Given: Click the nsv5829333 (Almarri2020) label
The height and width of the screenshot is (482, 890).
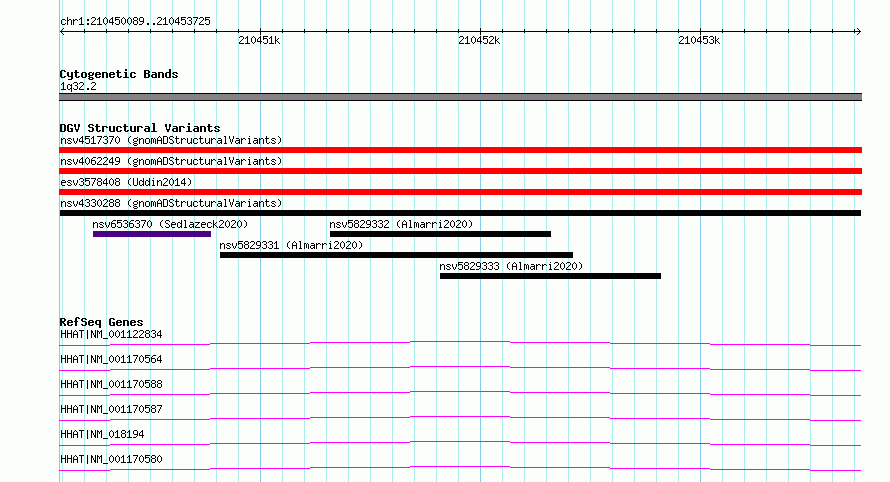Looking at the screenshot, I should tap(511, 266).
